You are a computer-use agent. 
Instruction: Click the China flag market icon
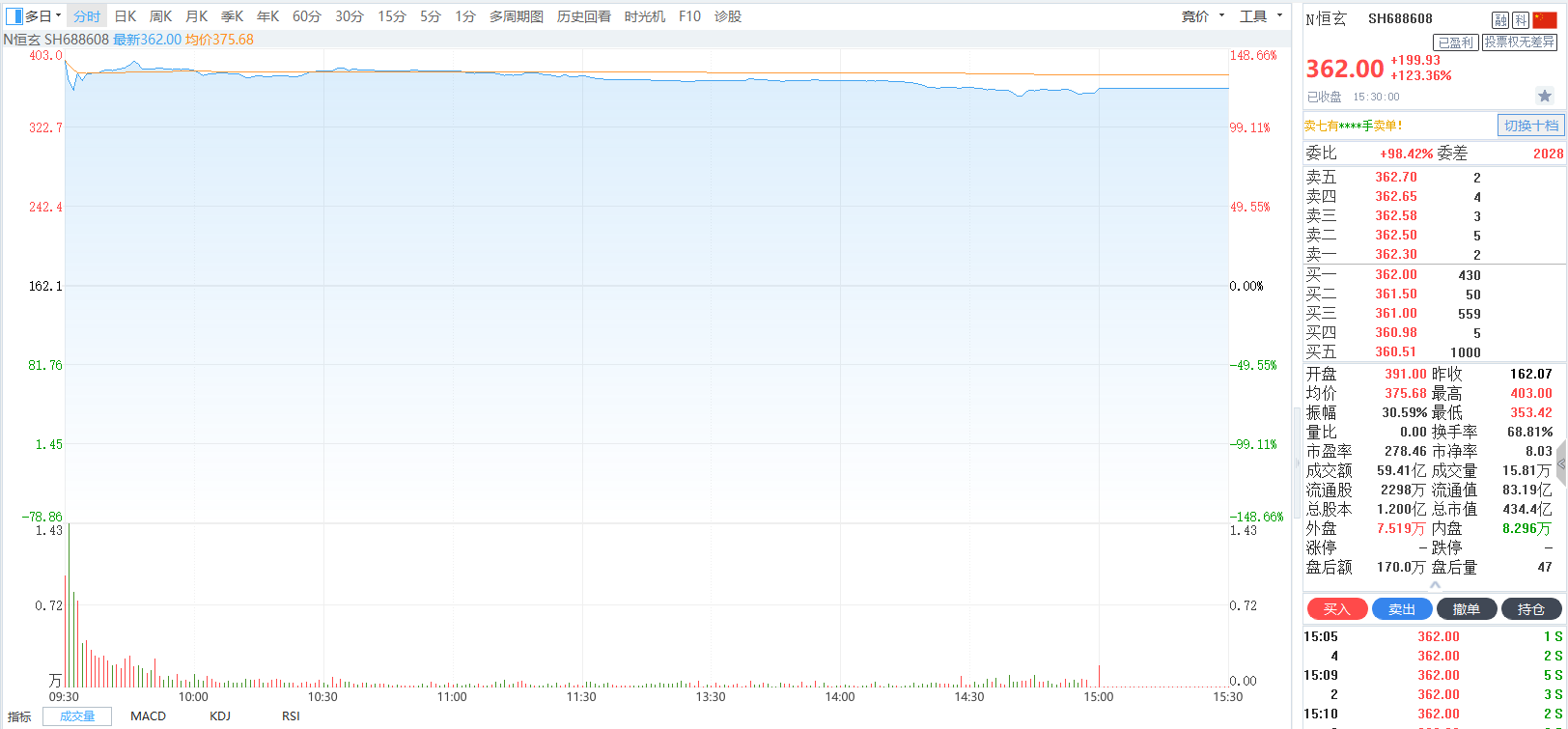1545,19
